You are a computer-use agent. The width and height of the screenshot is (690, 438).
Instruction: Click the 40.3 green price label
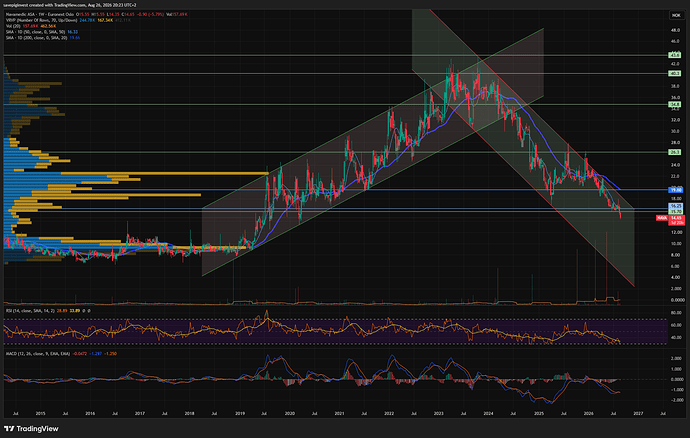click(x=674, y=74)
